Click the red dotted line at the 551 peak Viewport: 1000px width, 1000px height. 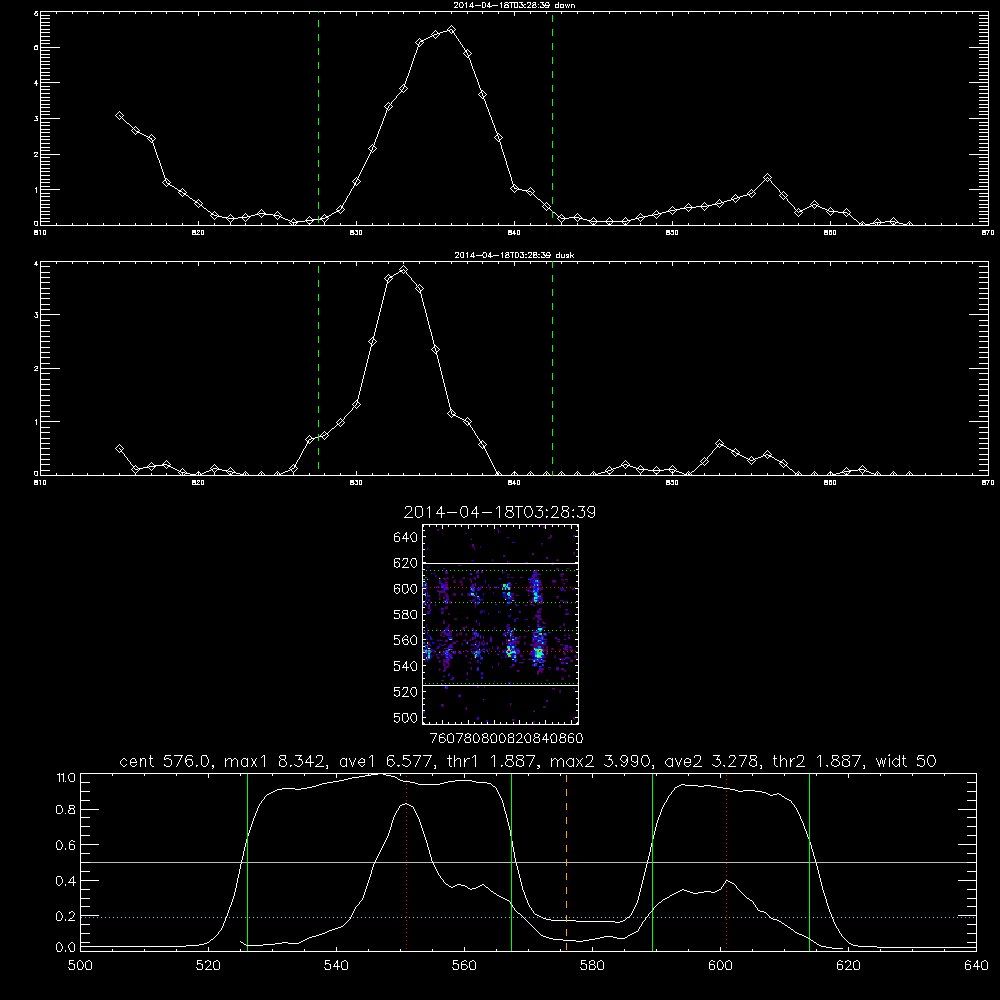click(x=407, y=862)
